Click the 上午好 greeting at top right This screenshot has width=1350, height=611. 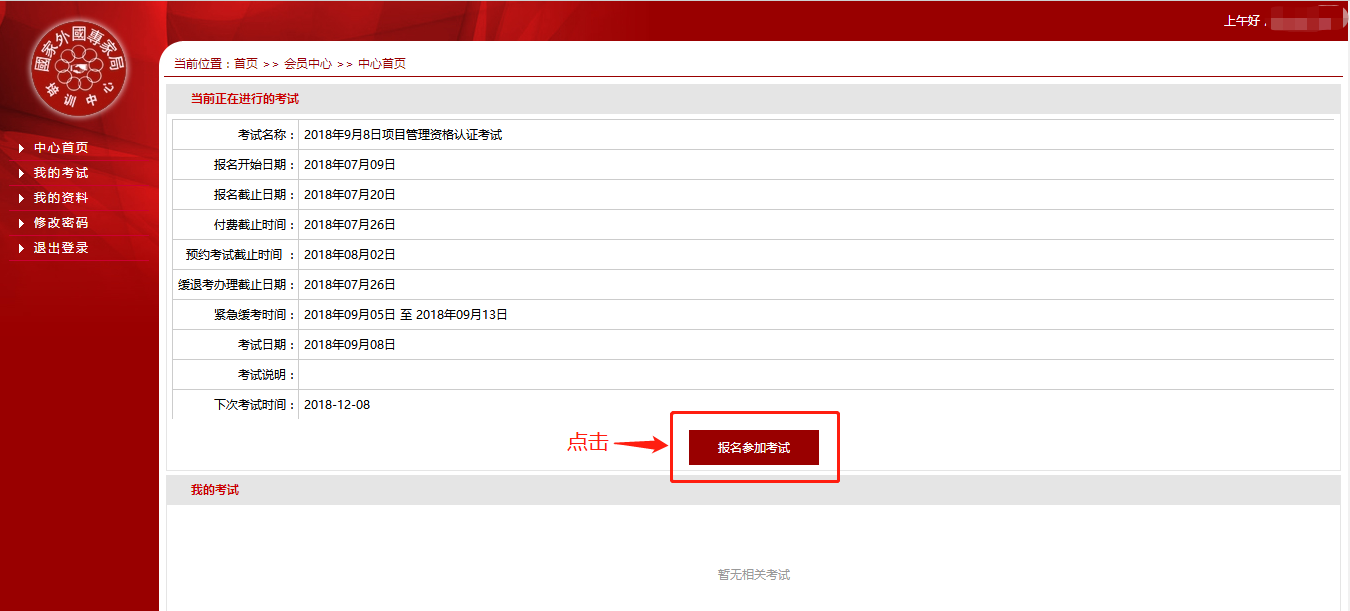1244,21
